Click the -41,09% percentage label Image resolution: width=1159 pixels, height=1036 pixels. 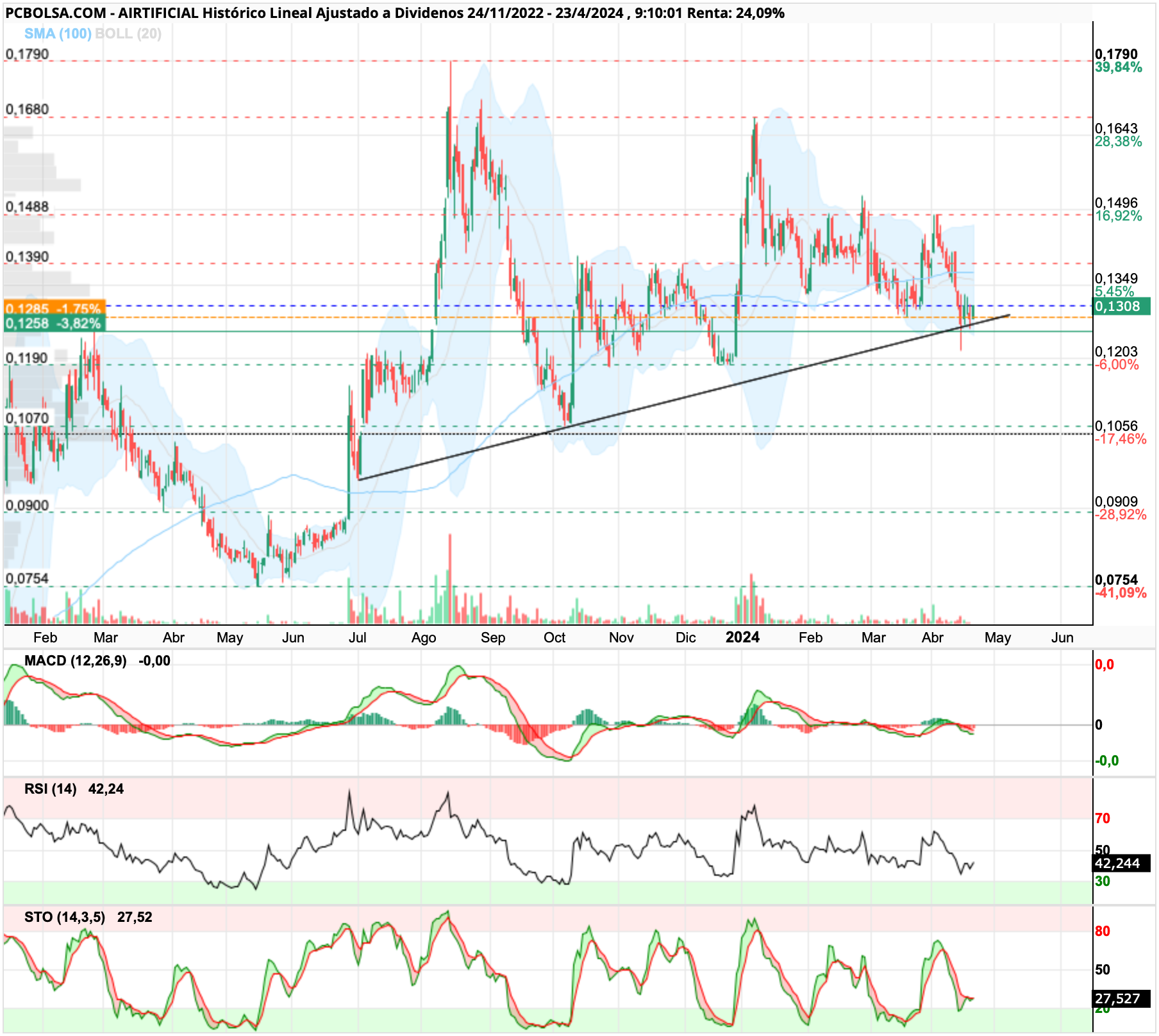click(x=1120, y=592)
